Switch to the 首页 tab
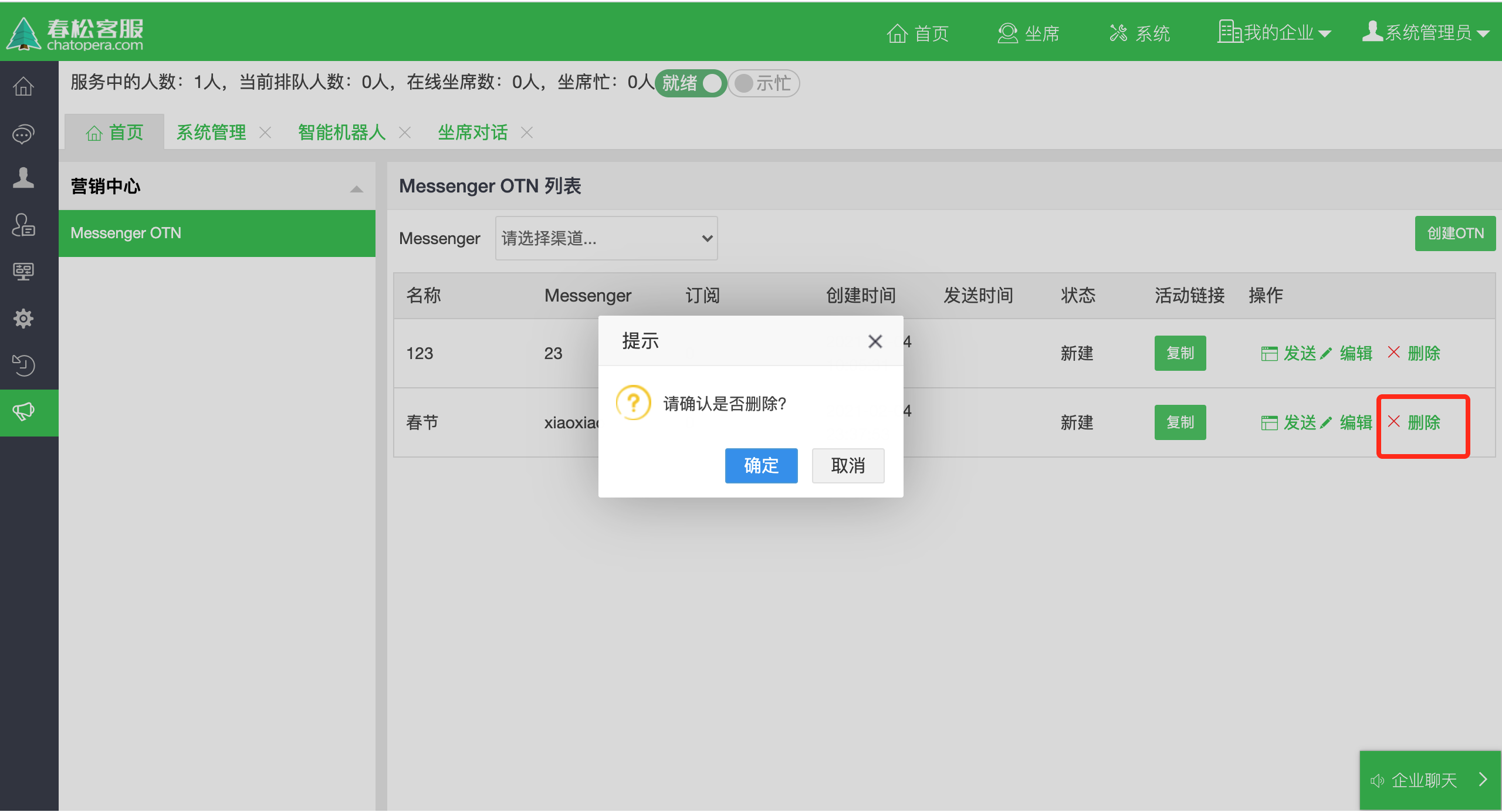The image size is (1502, 812). click(114, 133)
